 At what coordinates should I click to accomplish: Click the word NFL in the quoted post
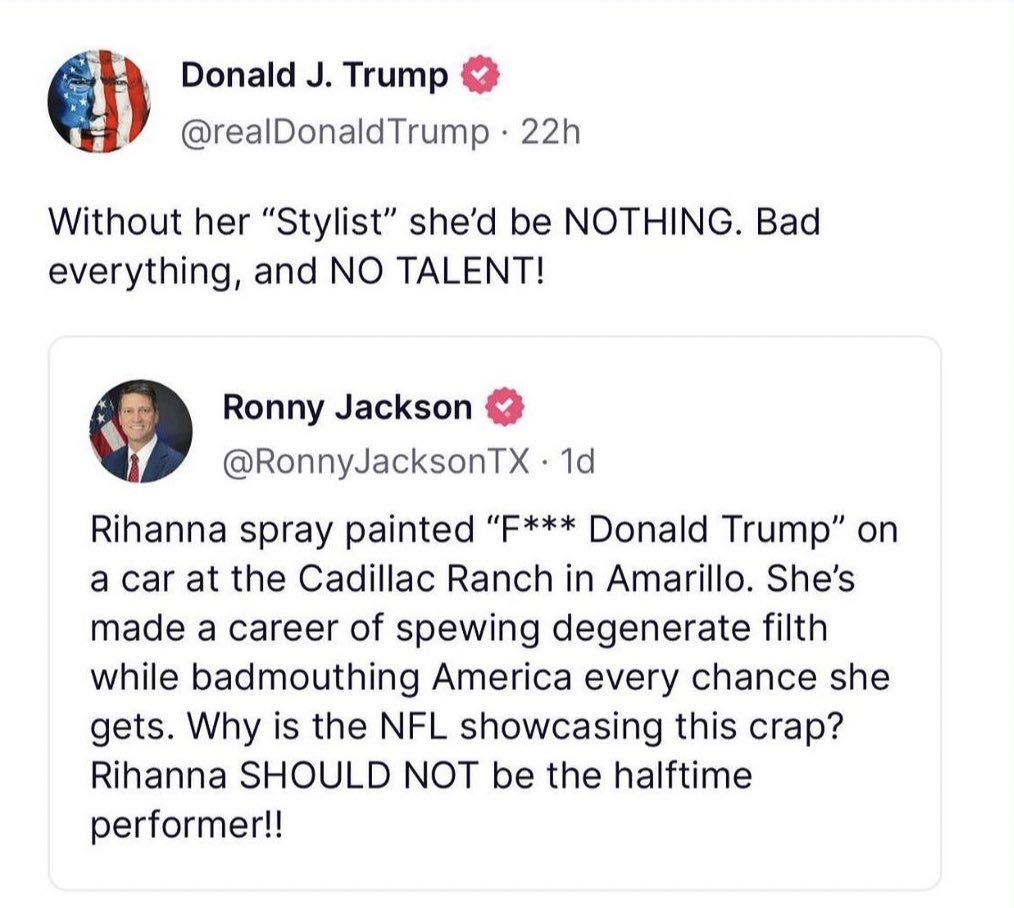(x=413, y=726)
